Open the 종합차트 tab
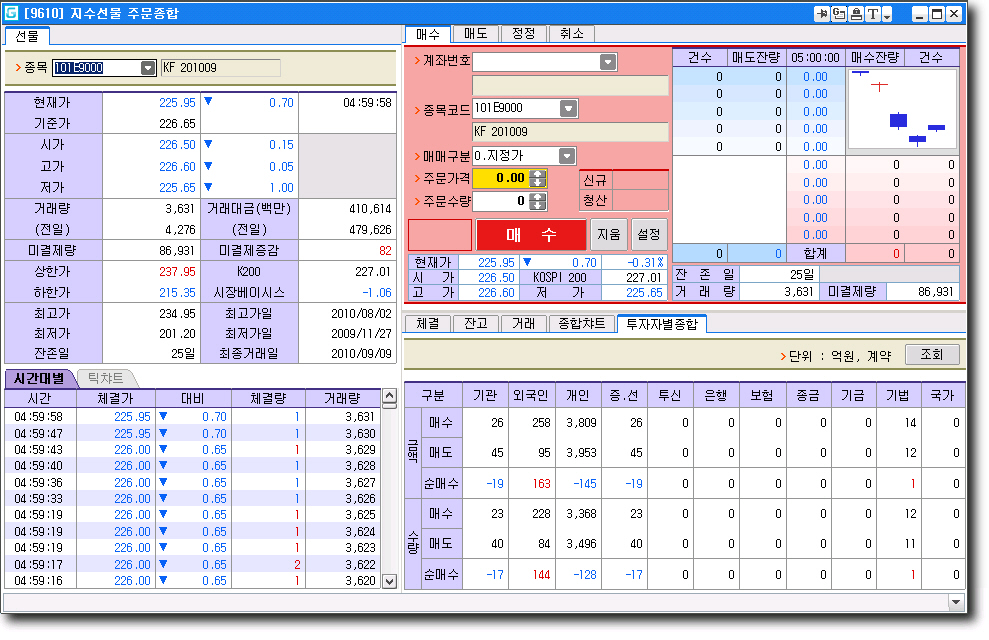989x640 pixels. pos(581,324)
